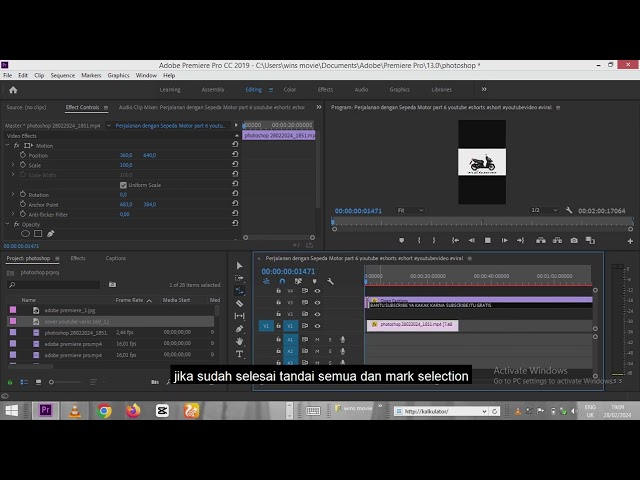
Task: Step forward one frame
Action: point(504,240)
